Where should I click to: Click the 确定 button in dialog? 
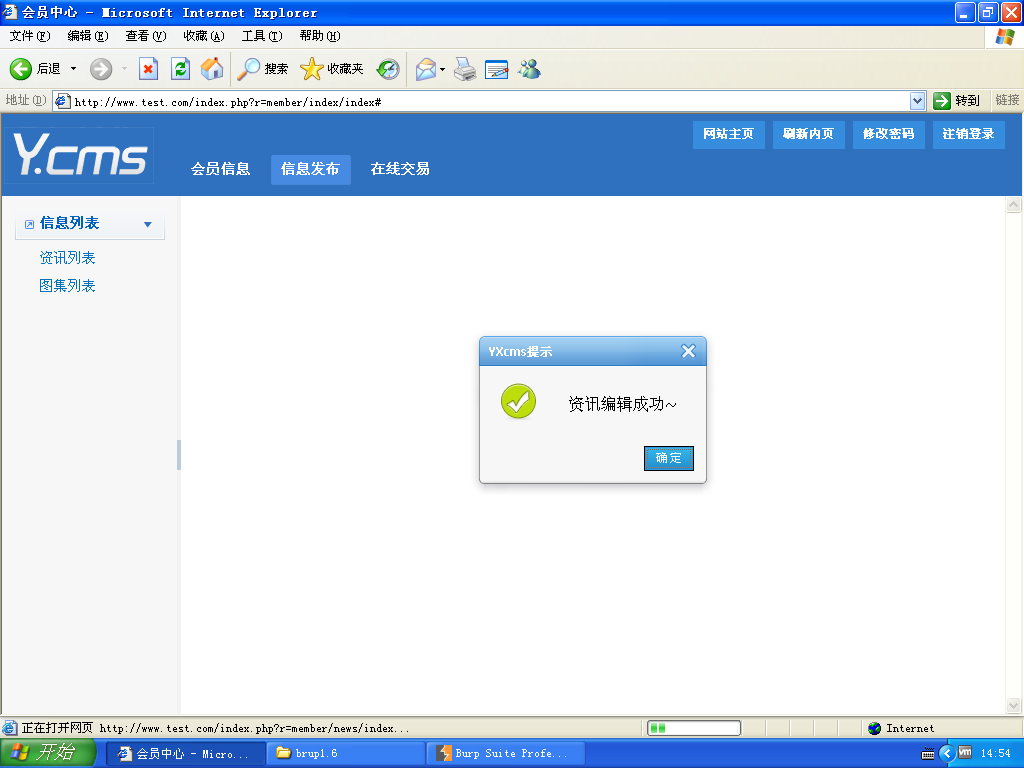tap(669, 458)
